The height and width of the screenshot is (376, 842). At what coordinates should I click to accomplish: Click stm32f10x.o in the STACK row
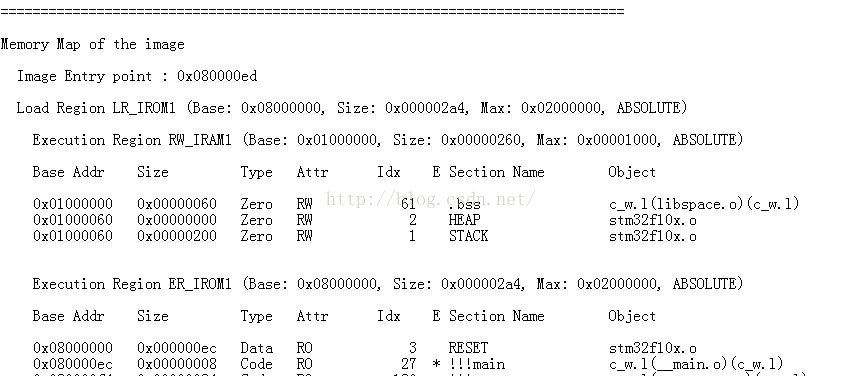[x=652, y=236]
